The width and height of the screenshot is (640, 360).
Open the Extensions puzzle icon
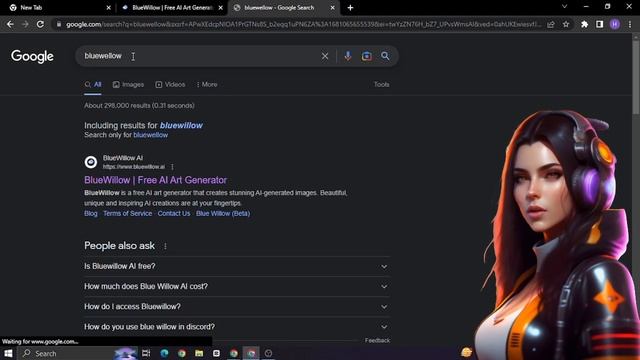(584, 24)
